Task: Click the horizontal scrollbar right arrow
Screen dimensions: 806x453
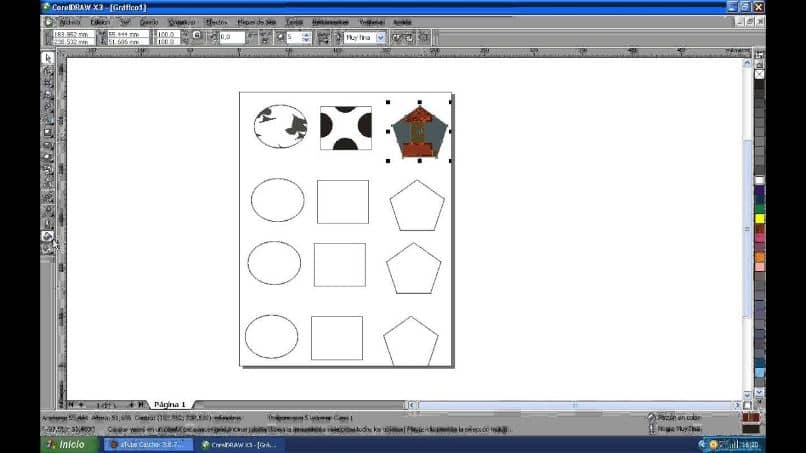Action: click(738, 405)
